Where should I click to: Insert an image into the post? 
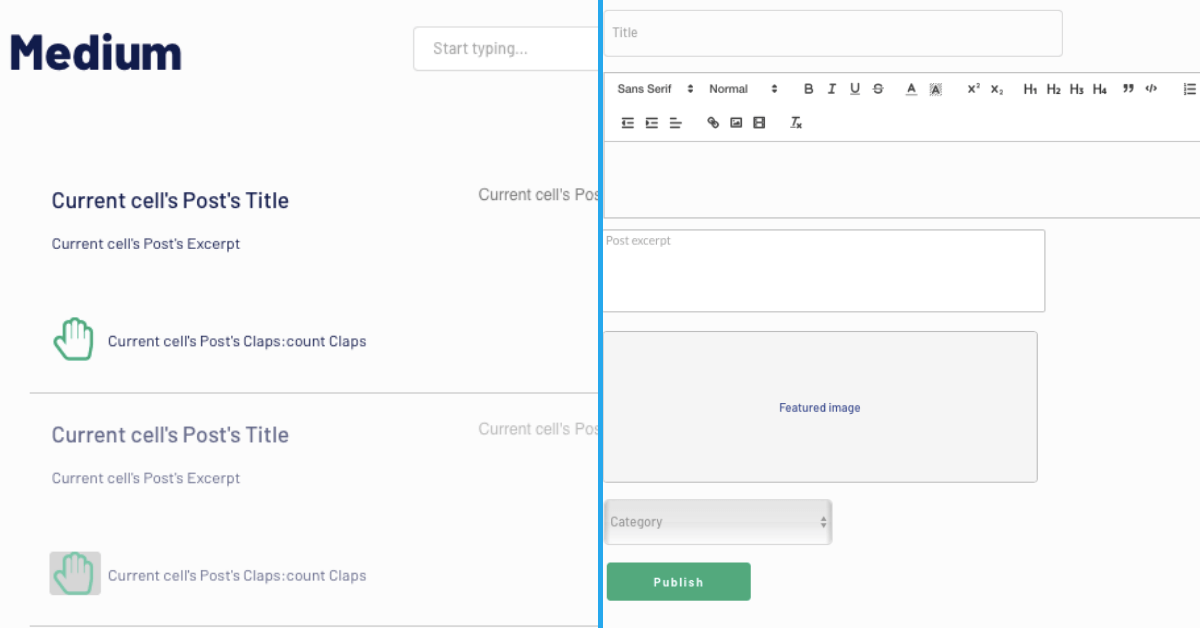(736, 122)
